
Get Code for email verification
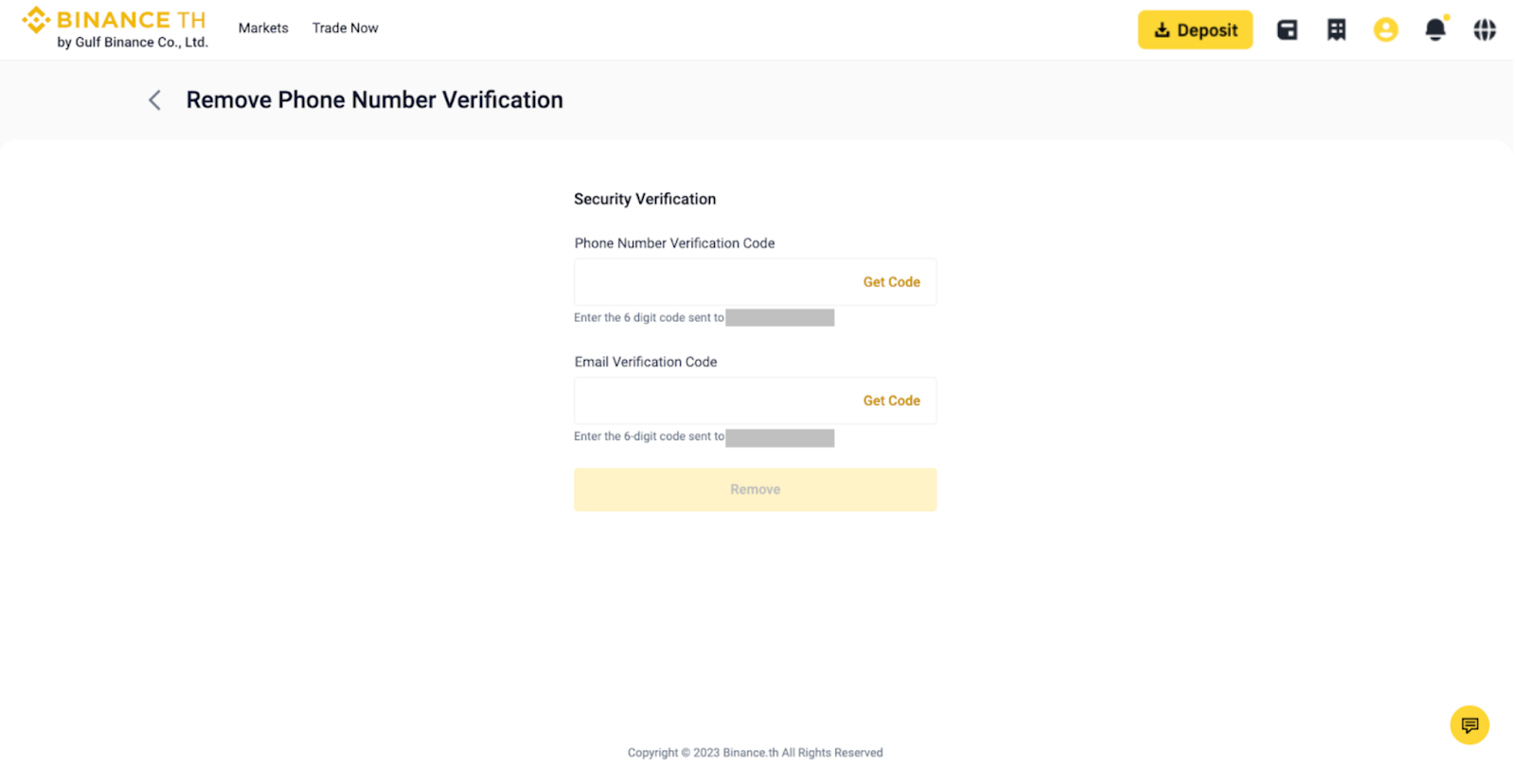[891, 401]
